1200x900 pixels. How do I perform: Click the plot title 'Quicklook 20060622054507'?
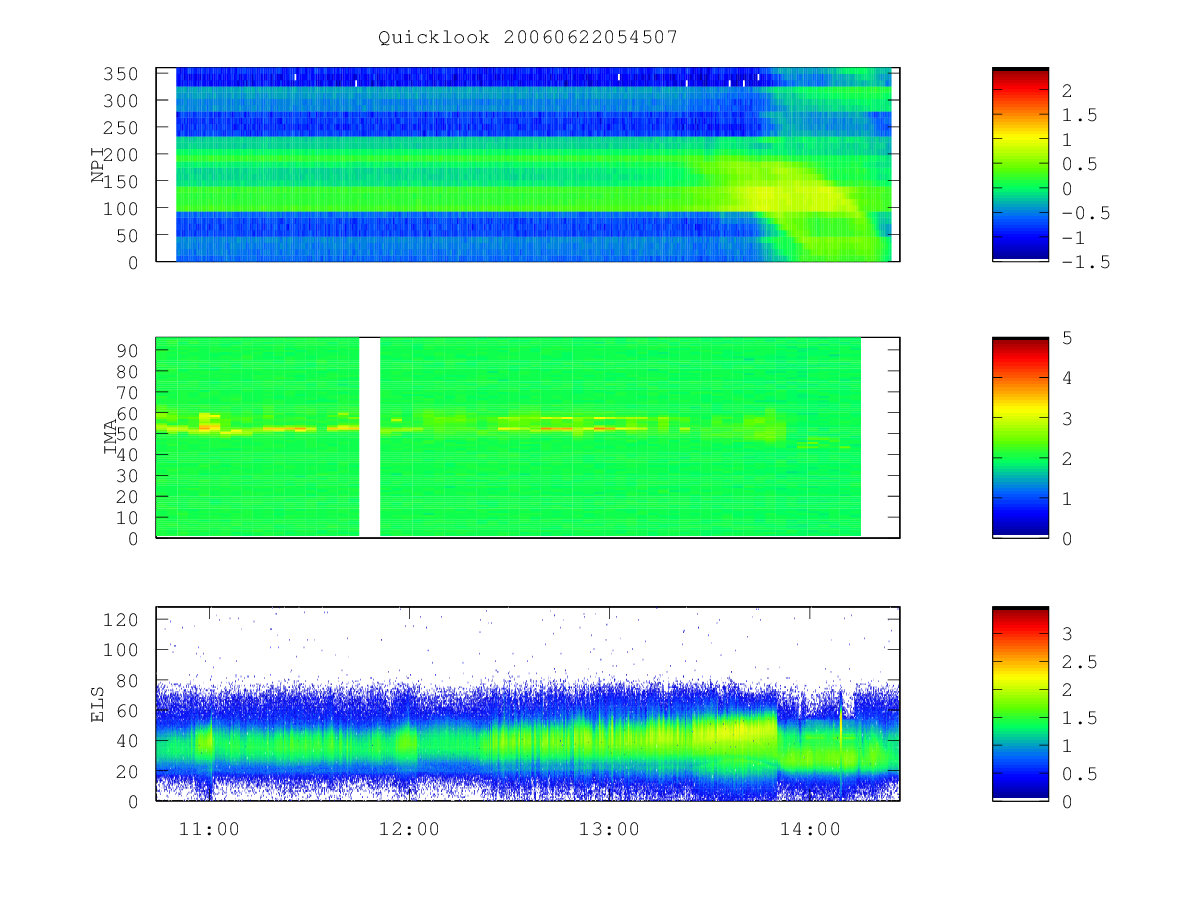pos(528,37)
